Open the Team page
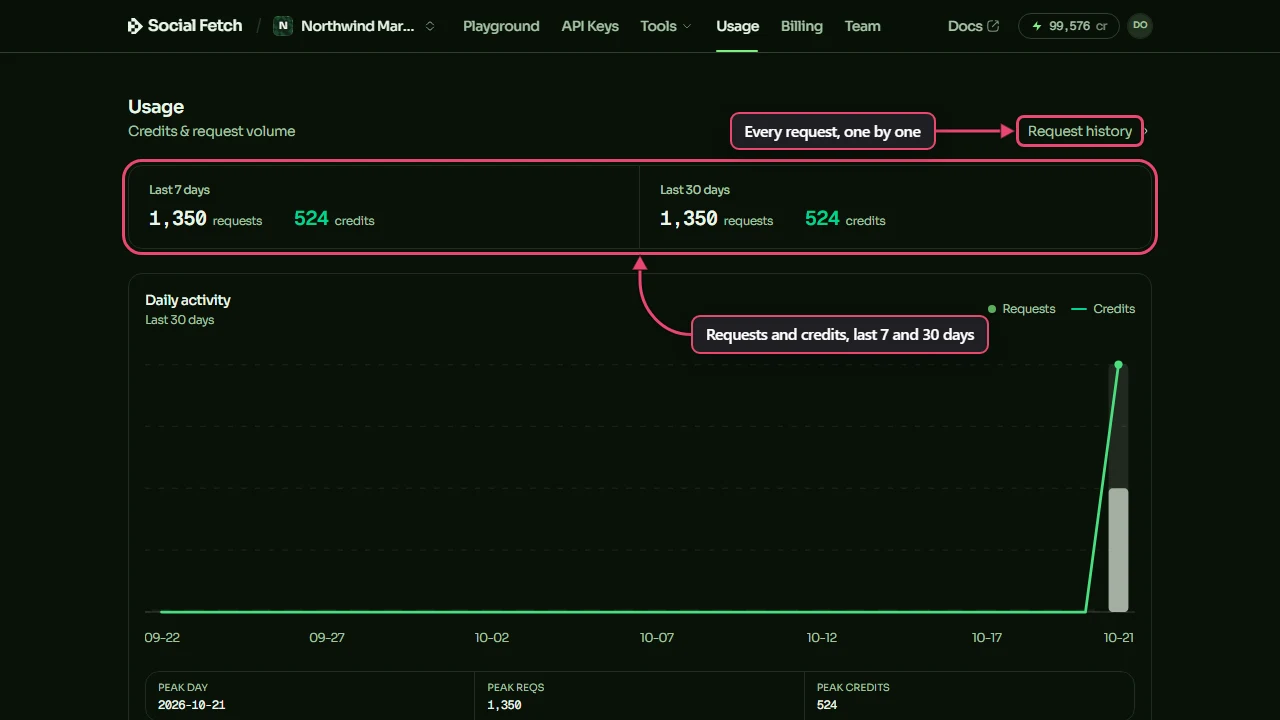The image size is (1280, 720). (863, 26)
